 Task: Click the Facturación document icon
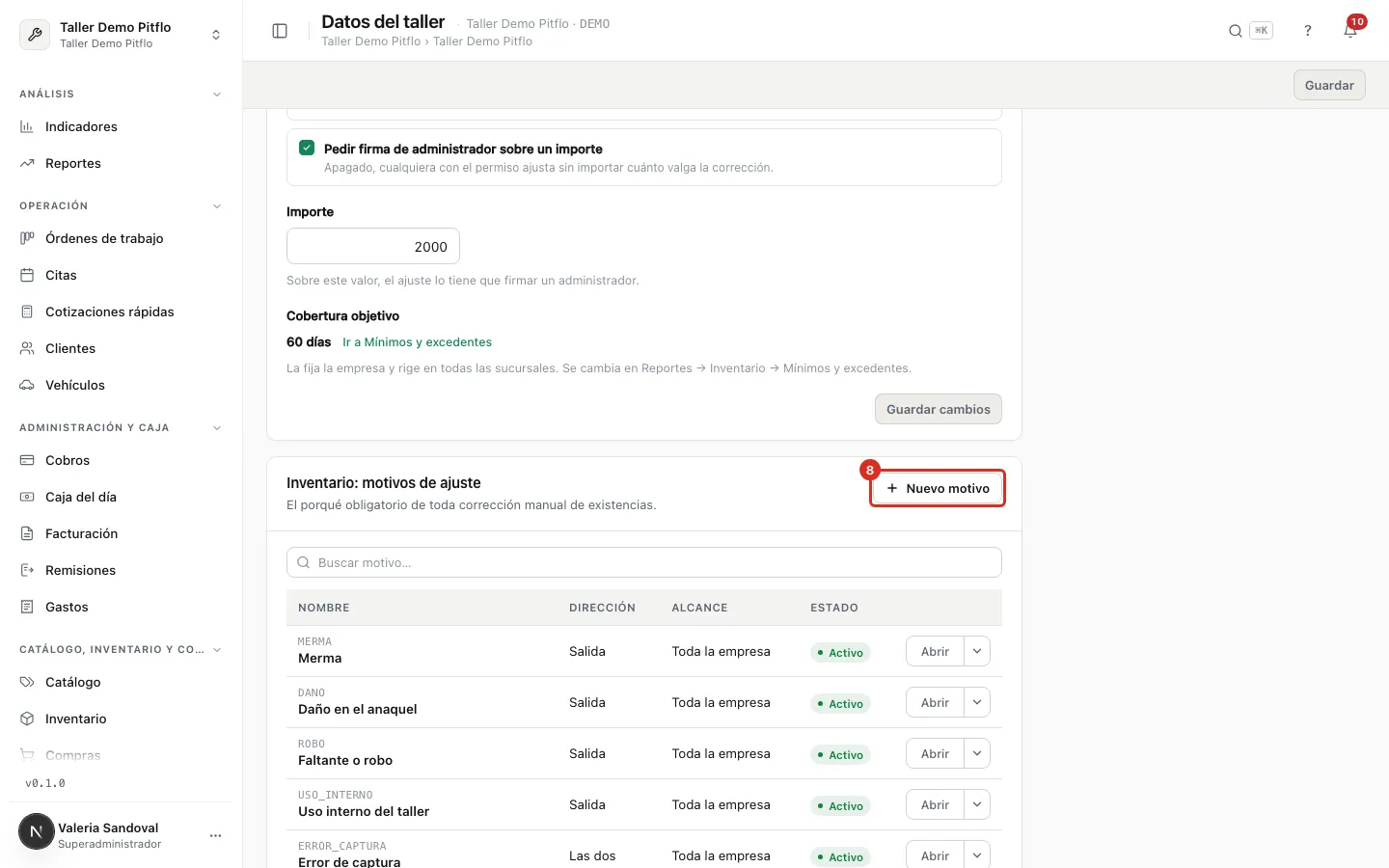(x=27, y=533)
